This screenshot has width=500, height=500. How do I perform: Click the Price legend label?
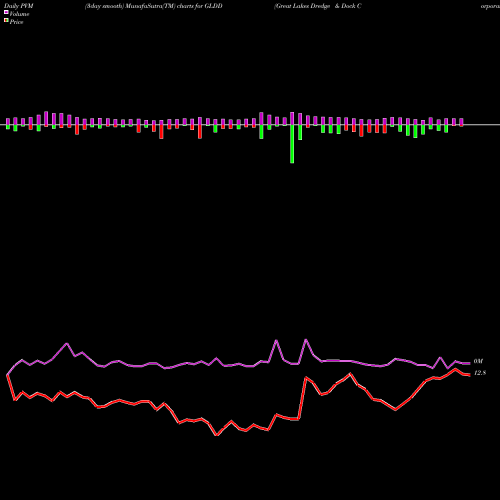(x=16, y=22)
